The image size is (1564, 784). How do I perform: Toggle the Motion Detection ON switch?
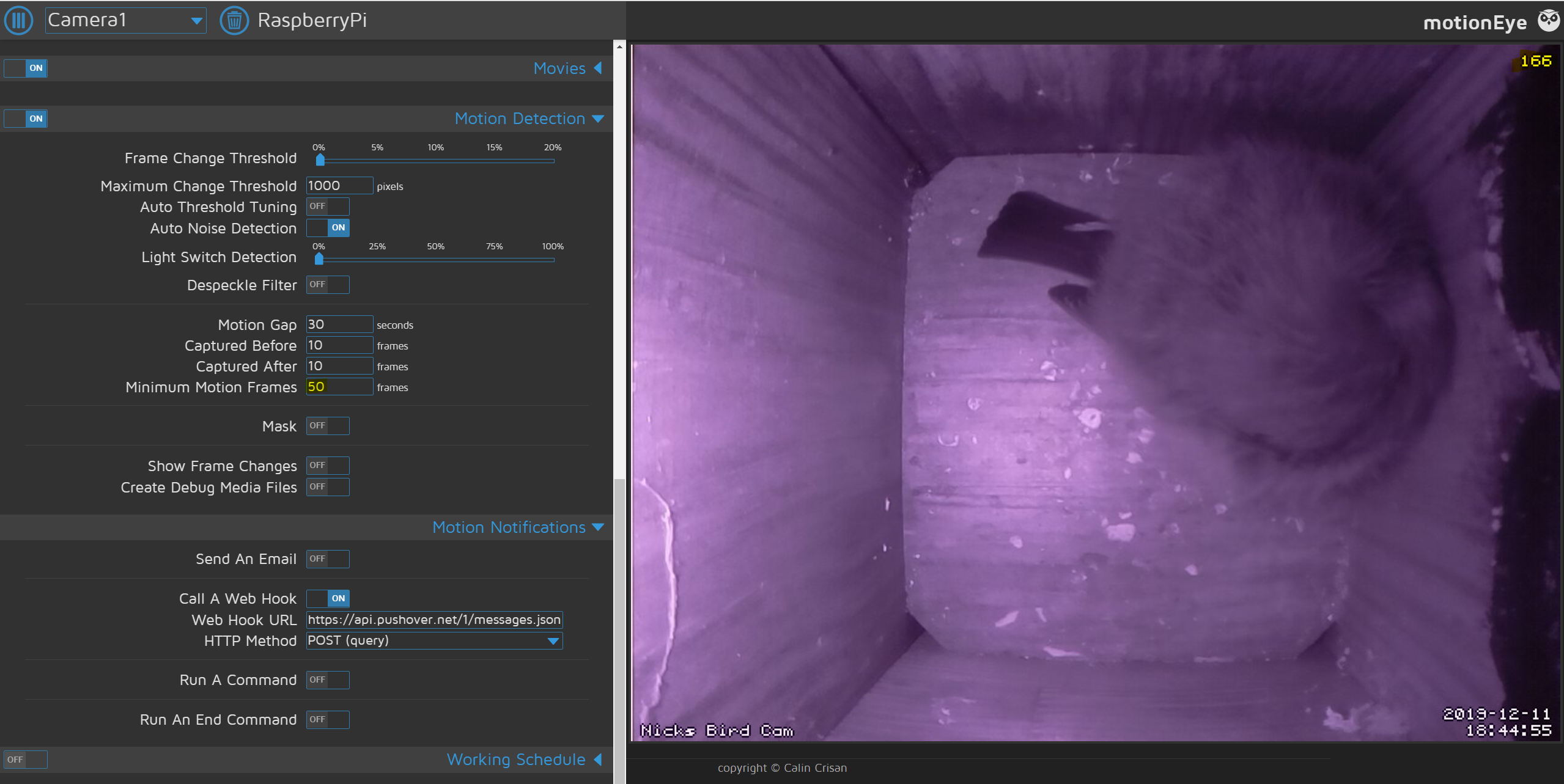pyautogui.click(x=26, y=119)
